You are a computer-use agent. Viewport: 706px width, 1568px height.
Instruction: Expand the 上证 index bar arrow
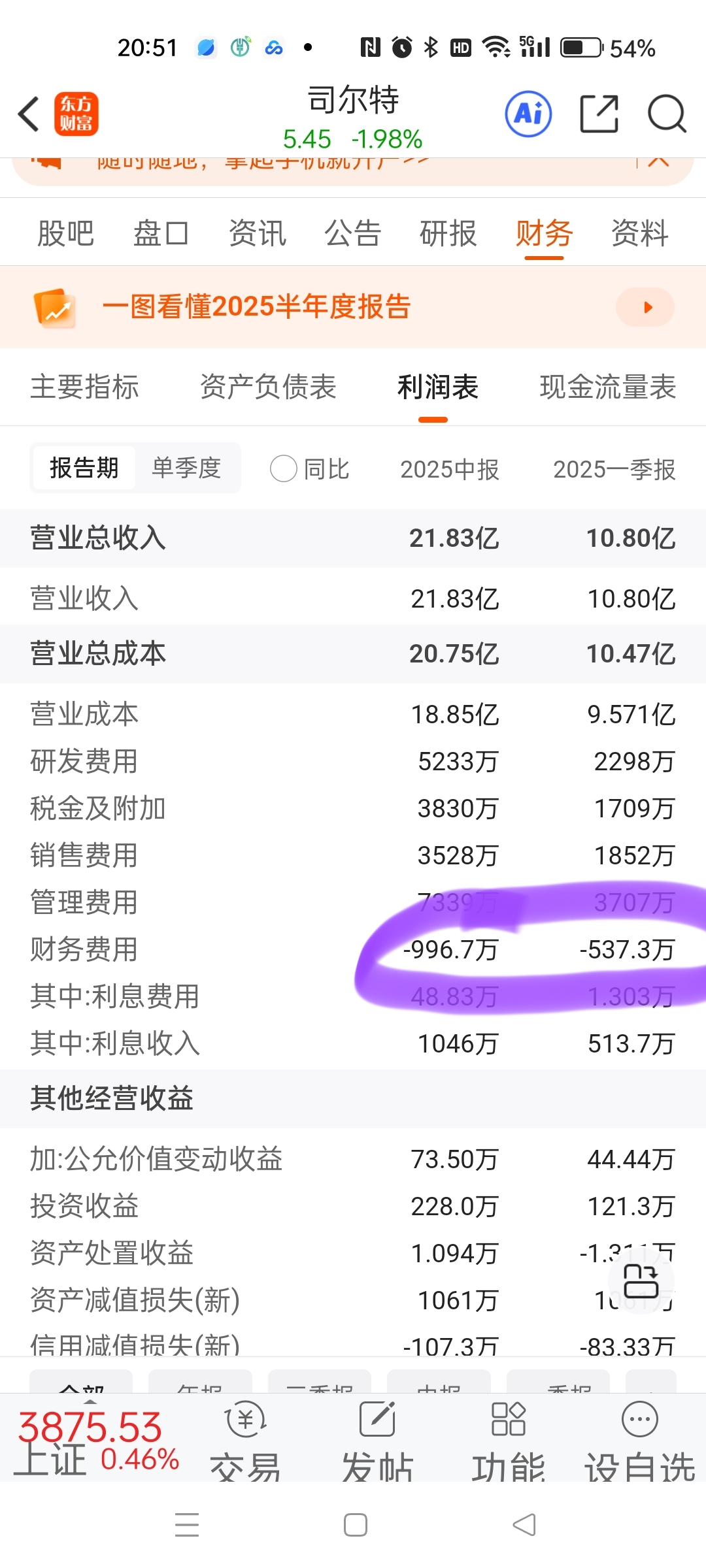point(90,1402)
